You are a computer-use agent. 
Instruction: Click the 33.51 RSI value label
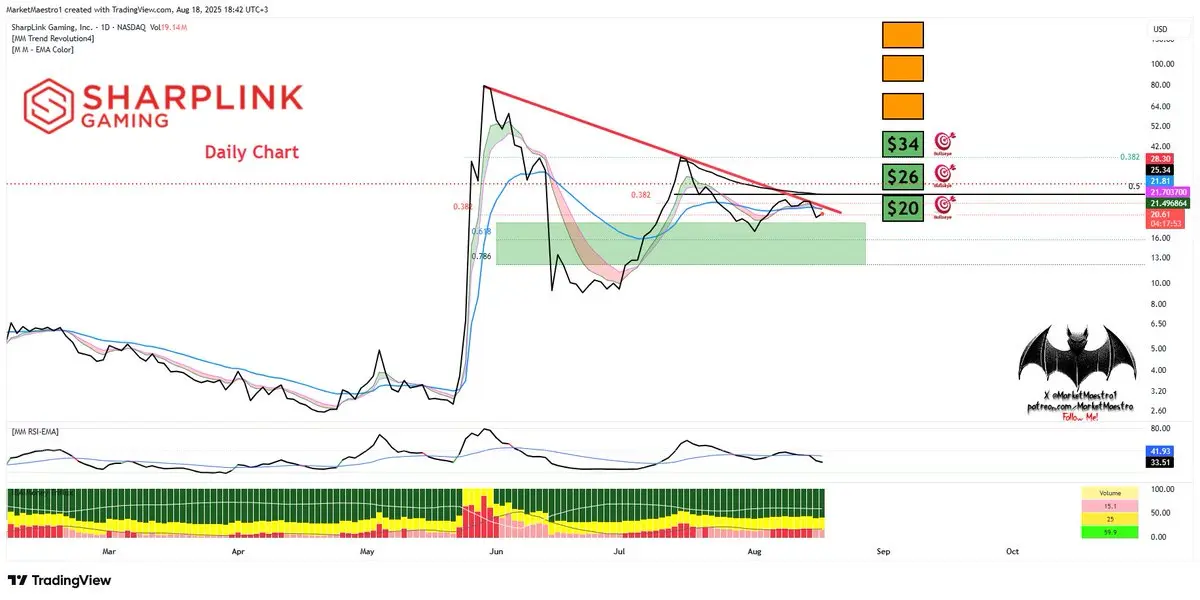[x=1160, y=462]
